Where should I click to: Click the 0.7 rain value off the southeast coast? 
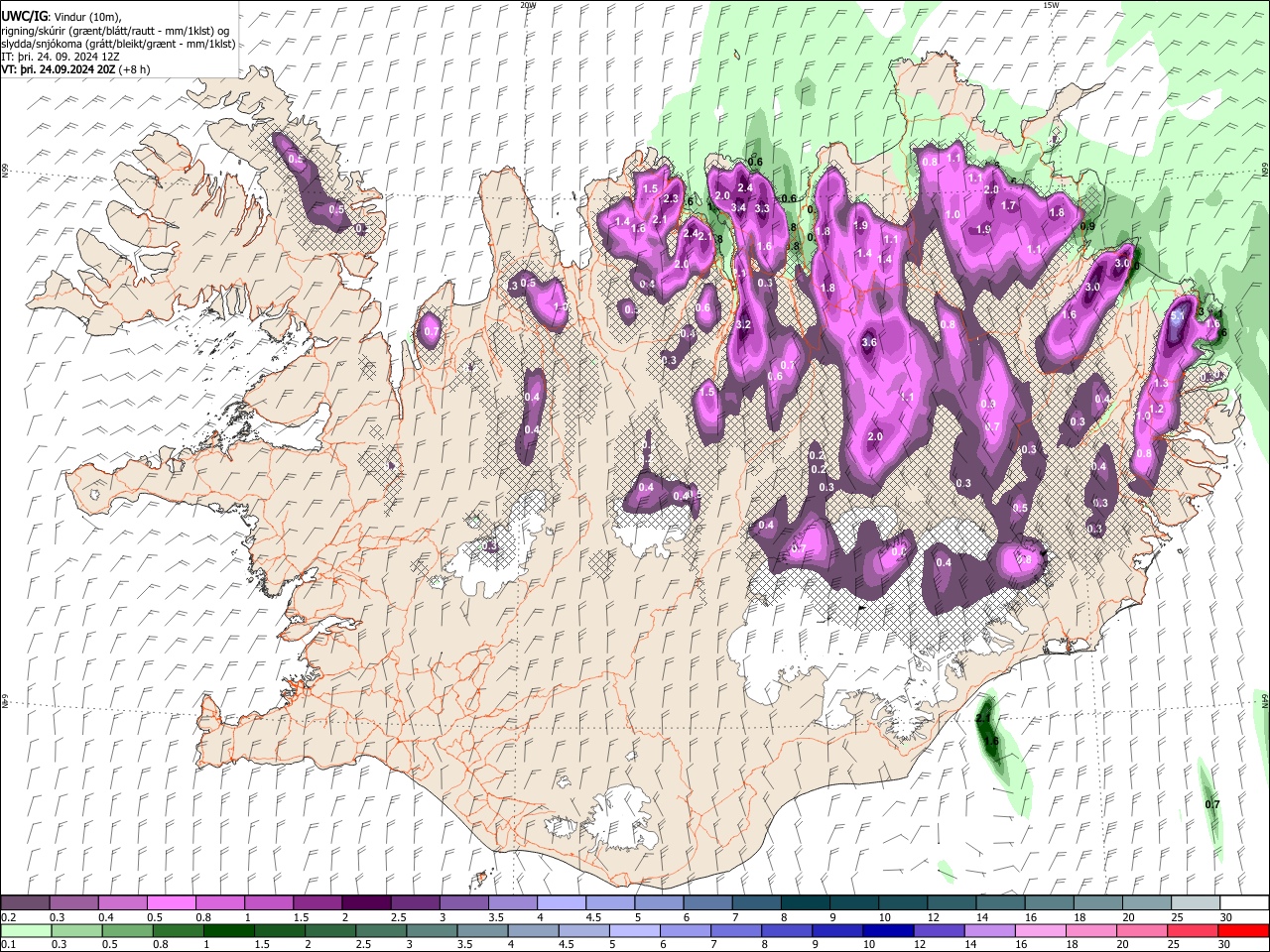tap(1211, 804)
